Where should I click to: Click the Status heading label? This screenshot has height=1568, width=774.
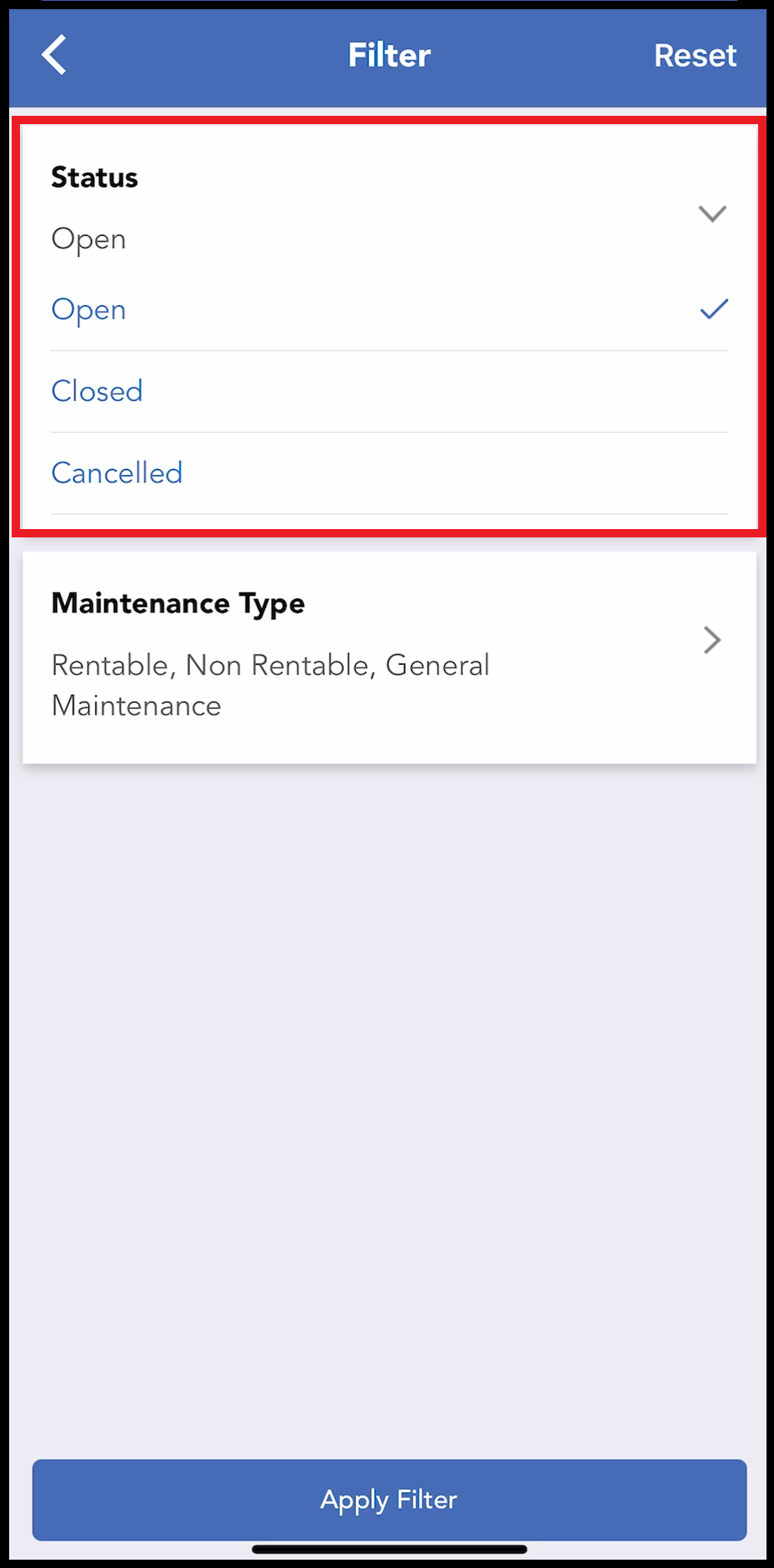tap(94, 177)
